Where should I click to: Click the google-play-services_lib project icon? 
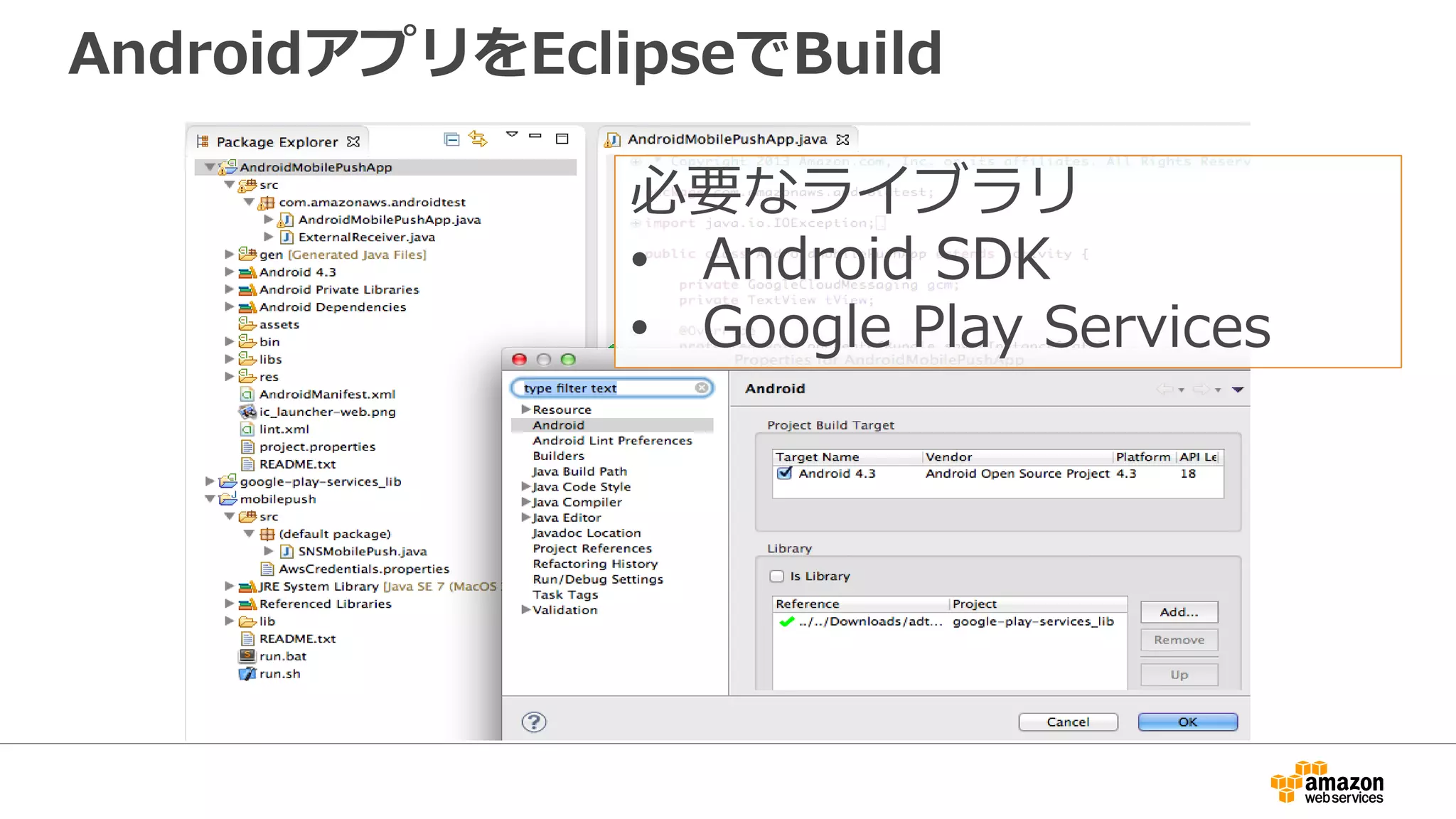click(228, 481)
